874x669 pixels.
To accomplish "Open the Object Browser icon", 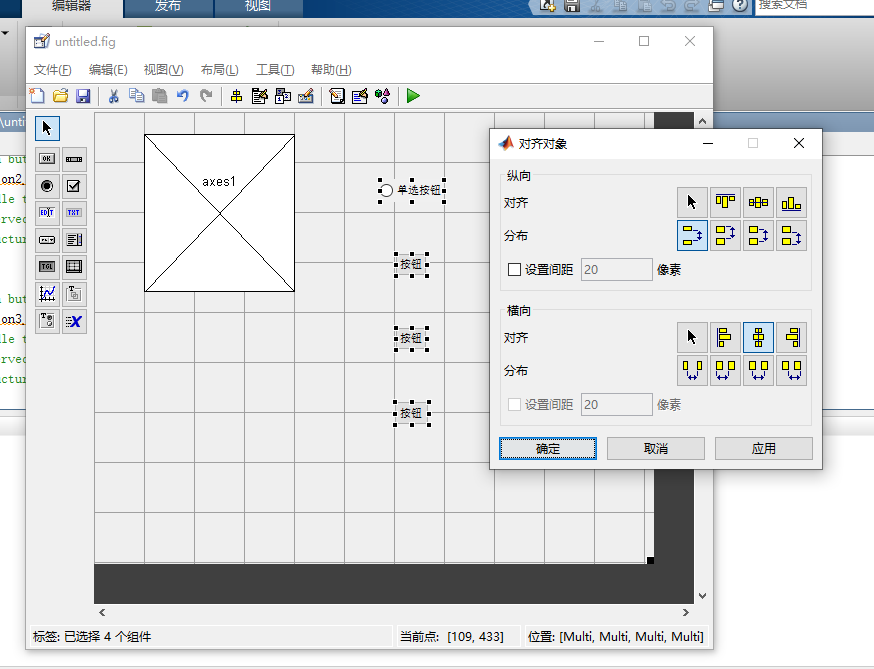I will [382, 96].
